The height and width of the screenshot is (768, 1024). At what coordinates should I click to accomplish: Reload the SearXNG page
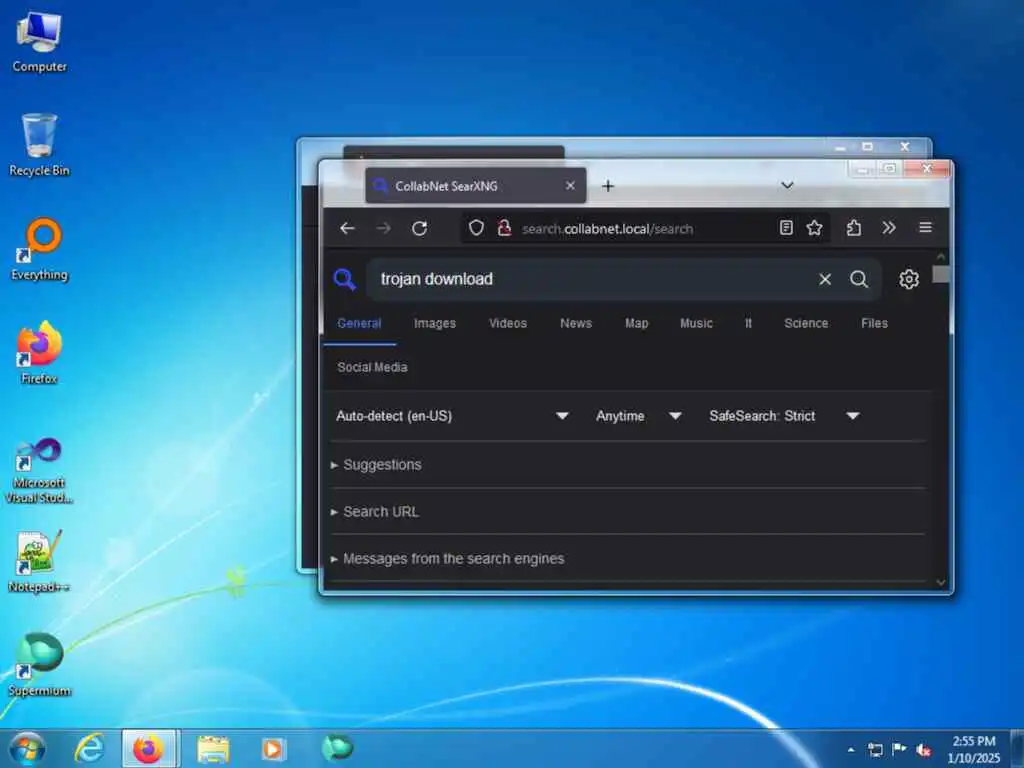click(419, 228)
